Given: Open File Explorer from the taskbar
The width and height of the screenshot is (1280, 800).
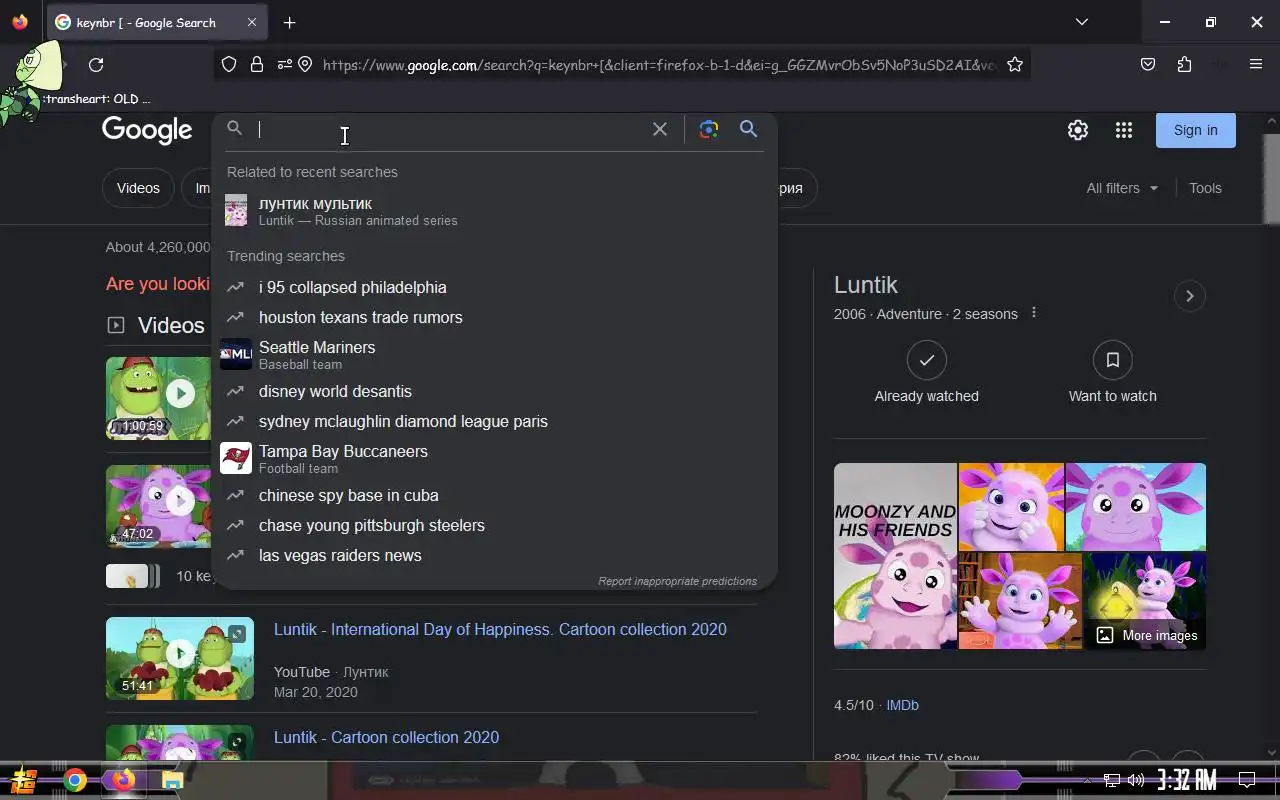Looking at the screenshot, I should click(x=172, y=781).
